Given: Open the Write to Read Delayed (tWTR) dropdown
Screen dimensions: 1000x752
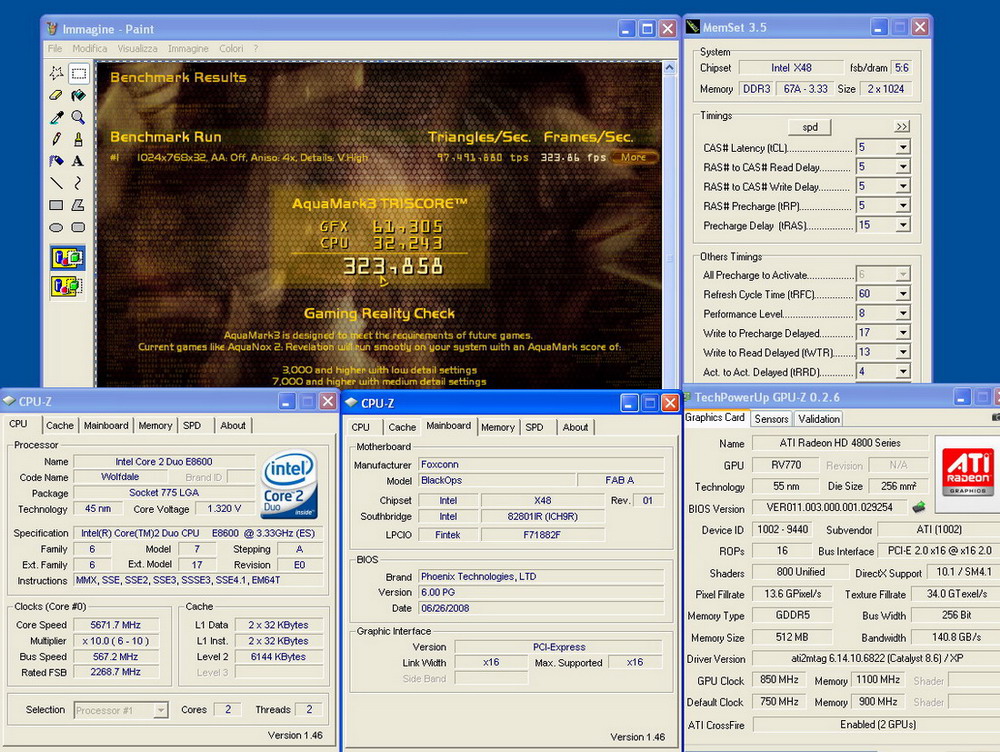Looking at the screenshot, I should coord(902,352).
